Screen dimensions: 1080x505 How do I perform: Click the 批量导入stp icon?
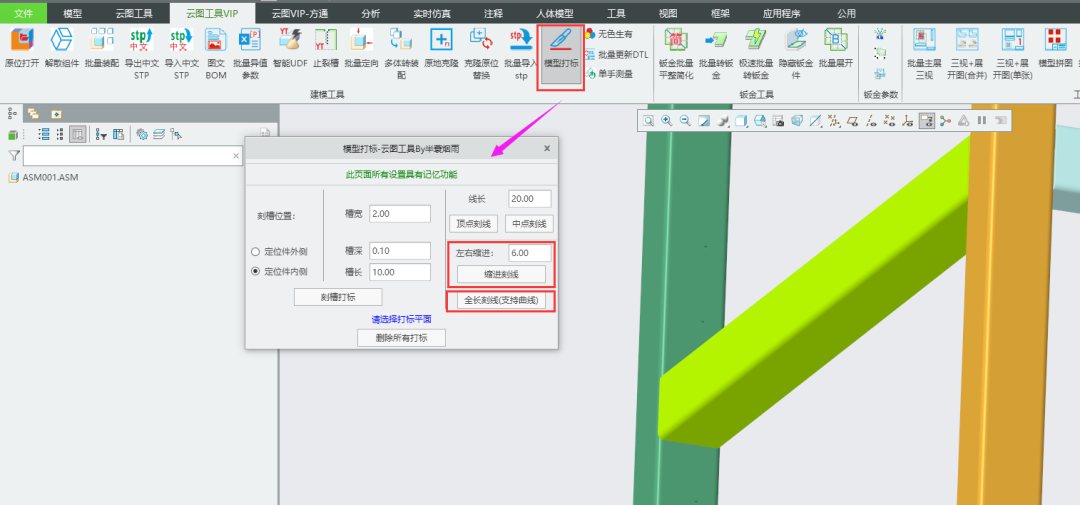pos(521,40)
